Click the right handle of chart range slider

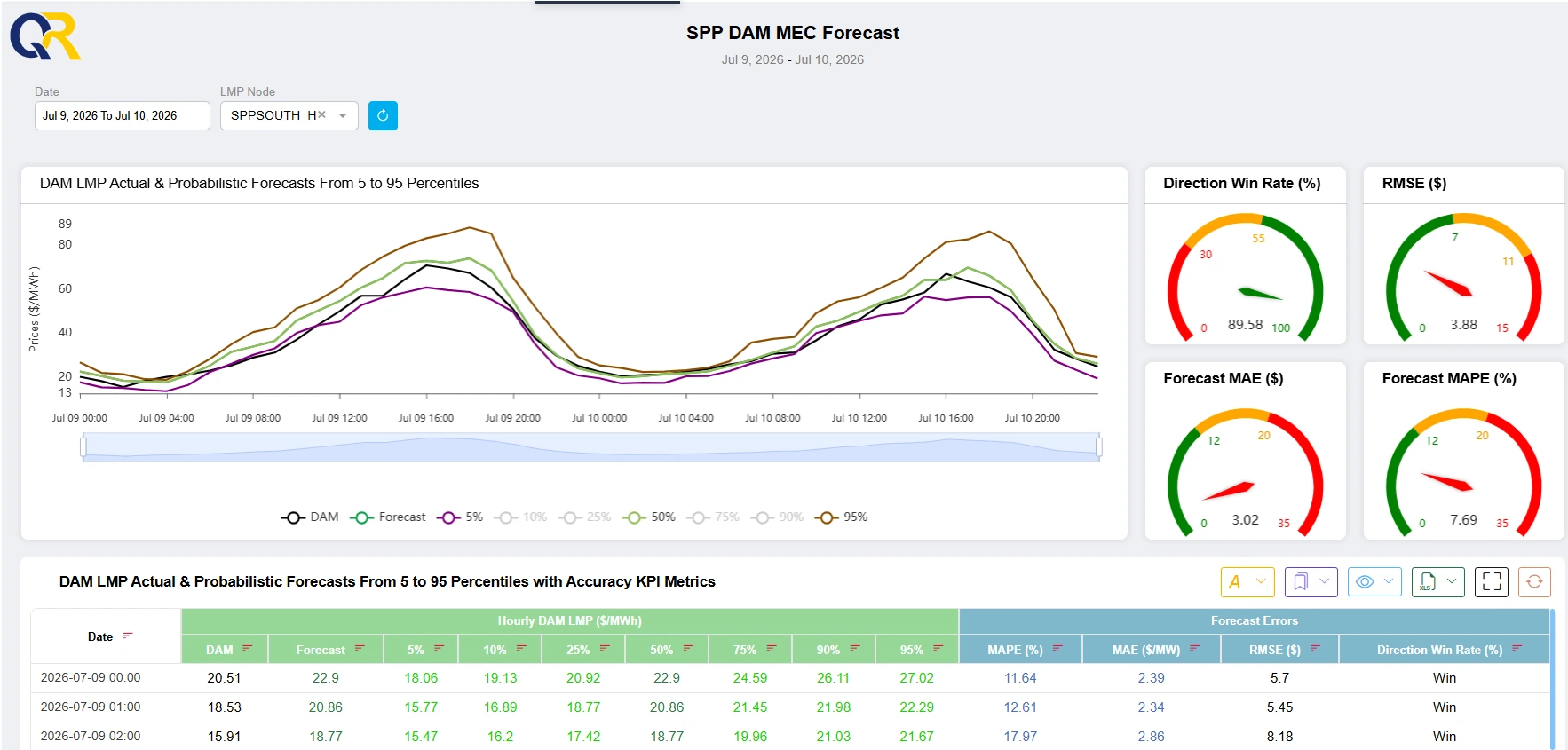[1099, 446]
